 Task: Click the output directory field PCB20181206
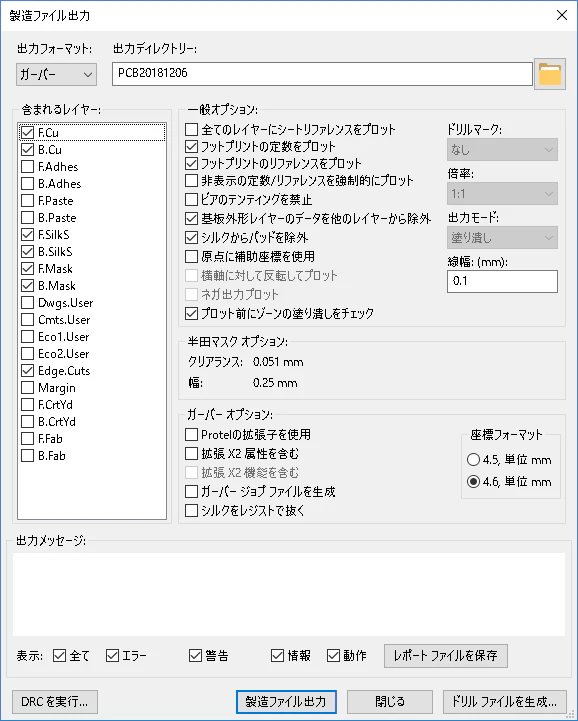322,74
